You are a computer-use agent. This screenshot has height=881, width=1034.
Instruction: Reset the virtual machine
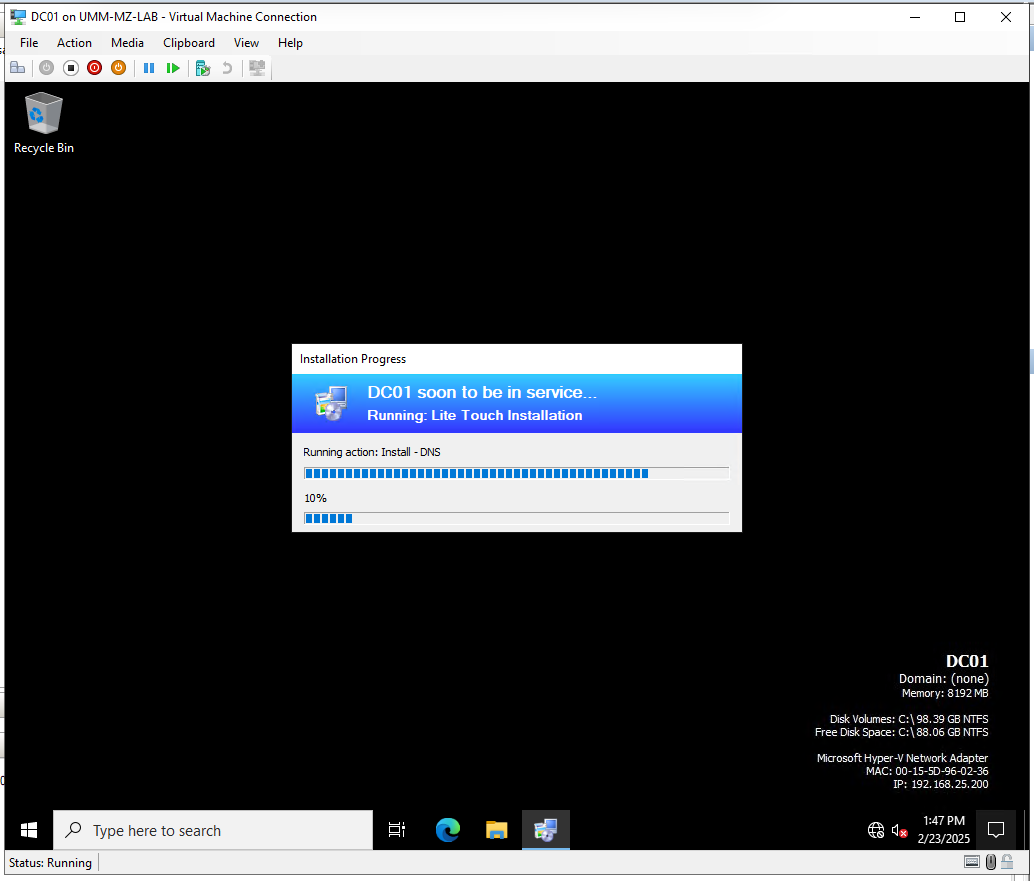[173, 67]
